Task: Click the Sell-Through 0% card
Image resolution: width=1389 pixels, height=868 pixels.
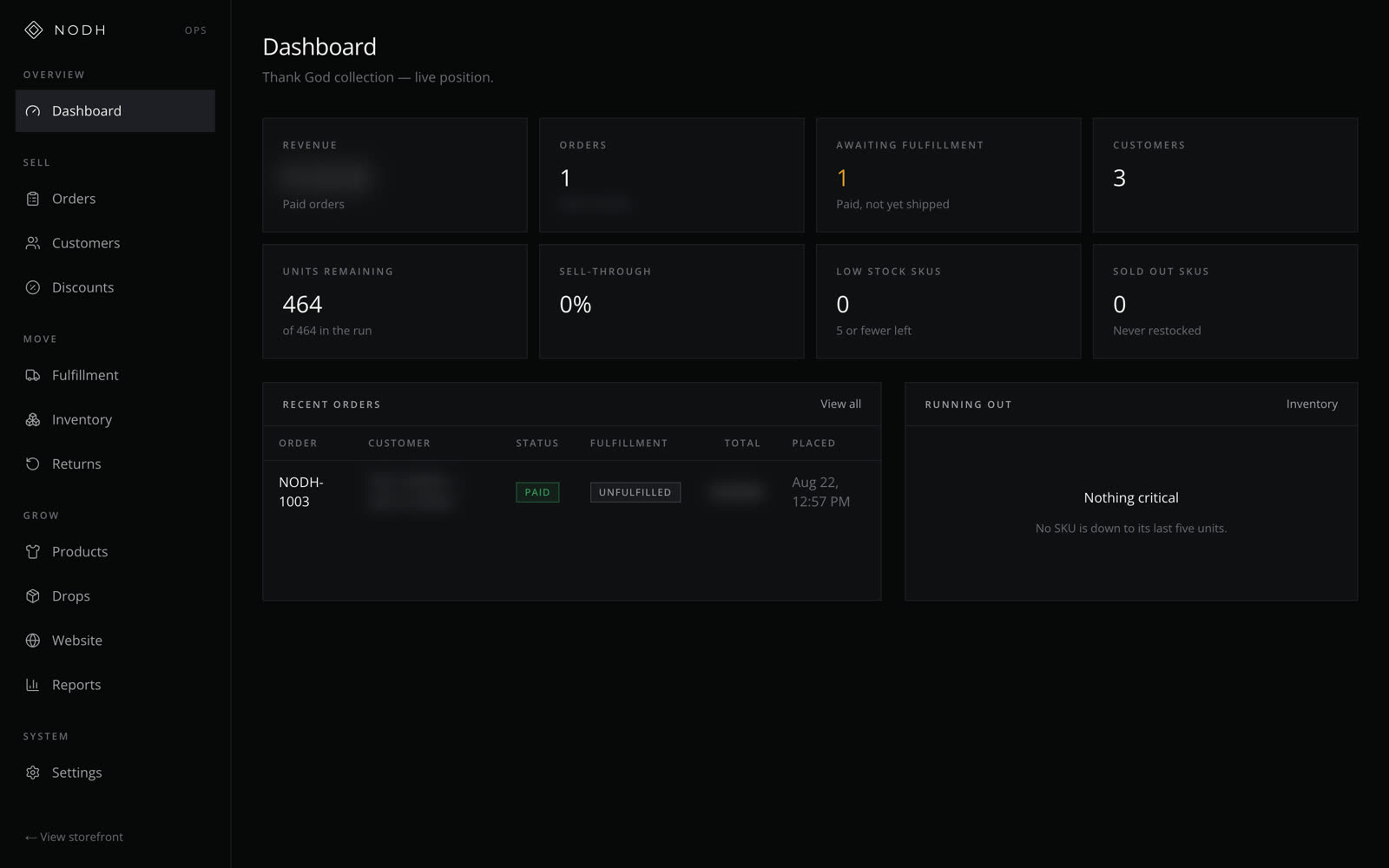Action: (672, 301)
